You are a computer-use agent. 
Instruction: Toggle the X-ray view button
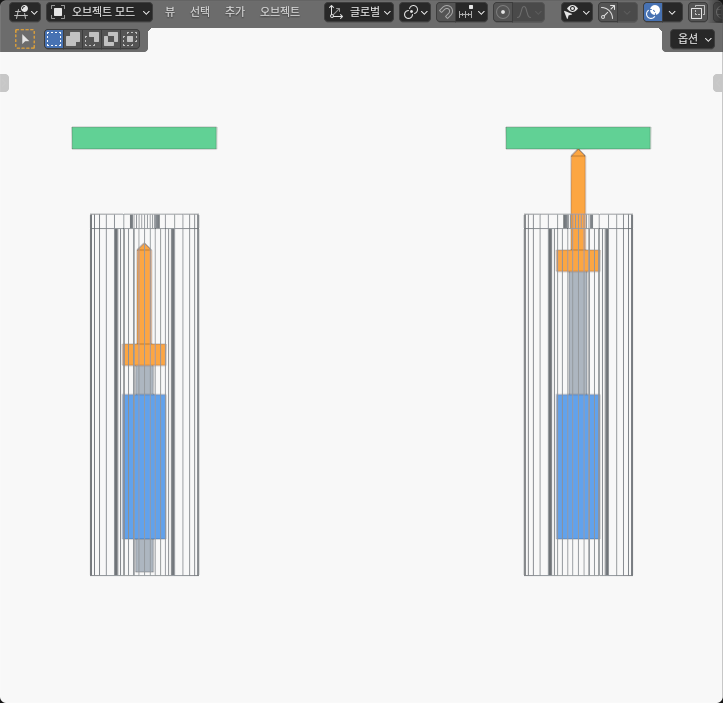coord(698,12)
